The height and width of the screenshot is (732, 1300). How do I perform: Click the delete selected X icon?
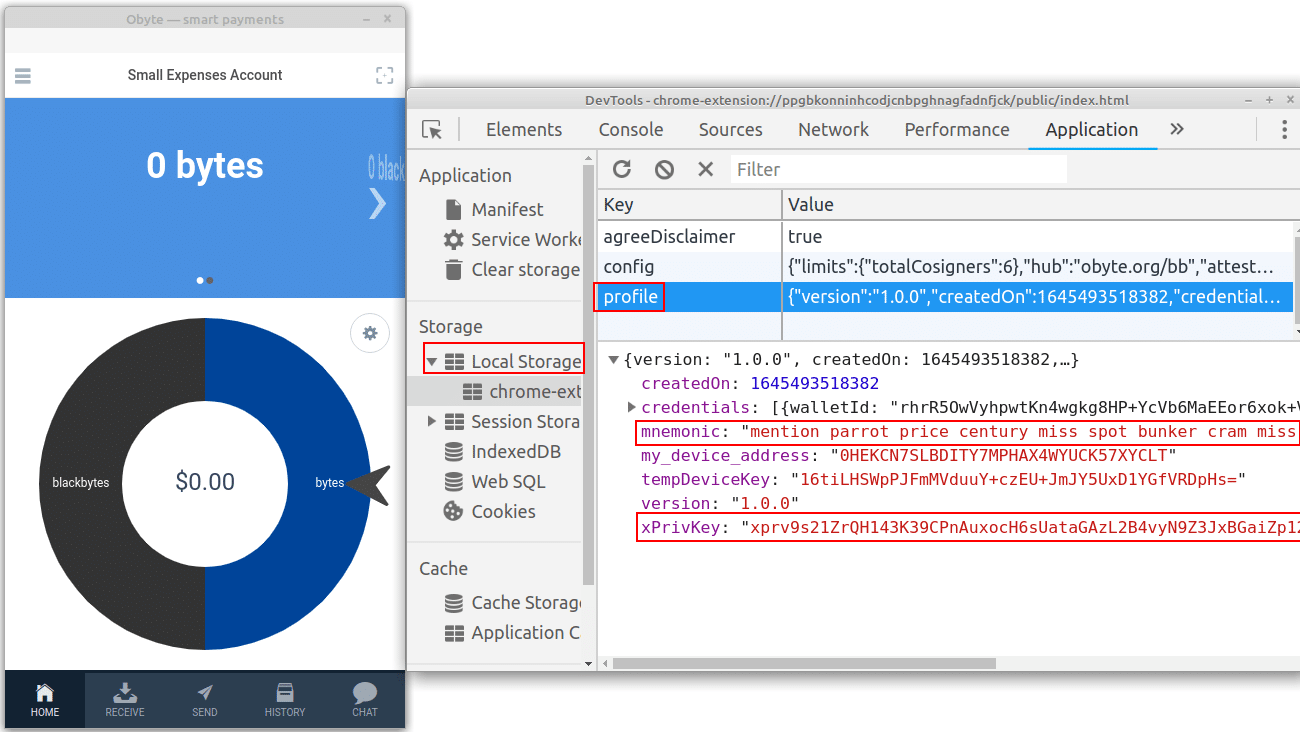pos(706,169)
